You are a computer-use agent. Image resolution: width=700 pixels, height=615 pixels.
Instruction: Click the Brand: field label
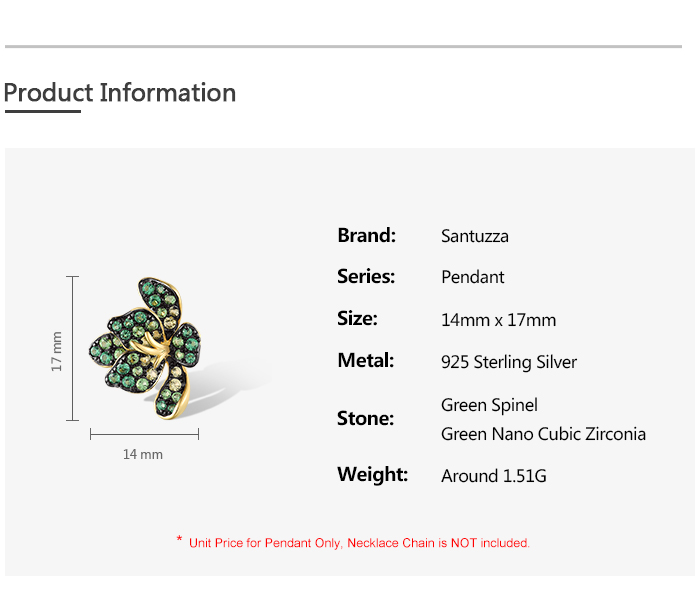coord(367,236)
